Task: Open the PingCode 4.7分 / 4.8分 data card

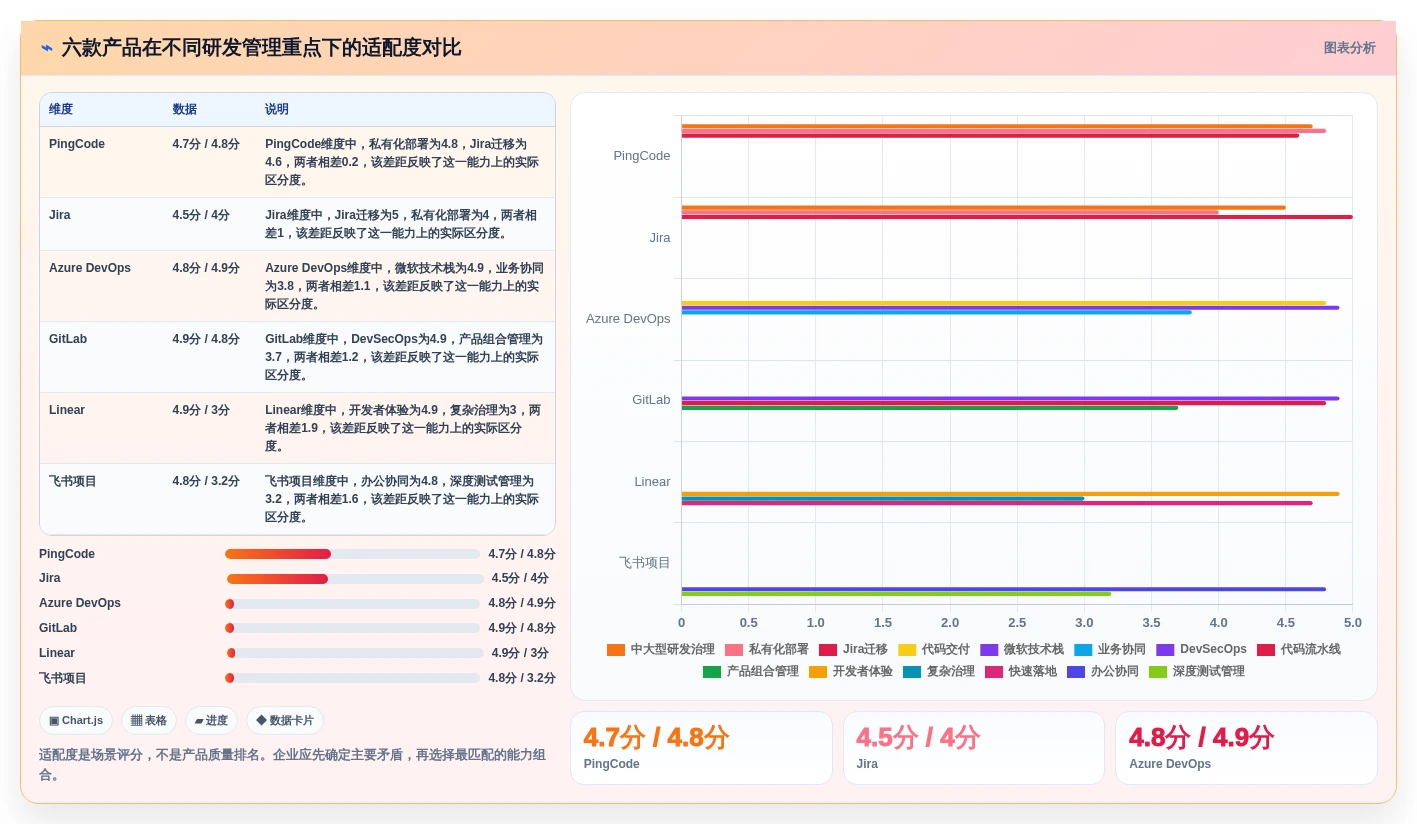Action: pyautogui.click(x=701, y=748)
